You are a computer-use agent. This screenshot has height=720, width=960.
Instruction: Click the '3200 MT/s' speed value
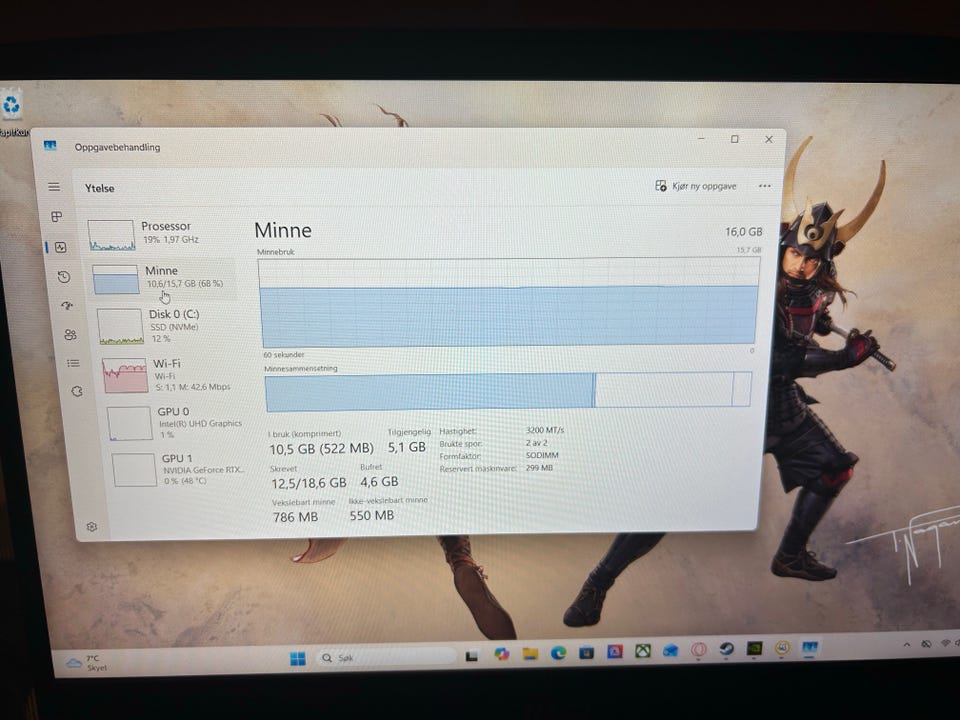pyautogui.click(x=545, y=430)
